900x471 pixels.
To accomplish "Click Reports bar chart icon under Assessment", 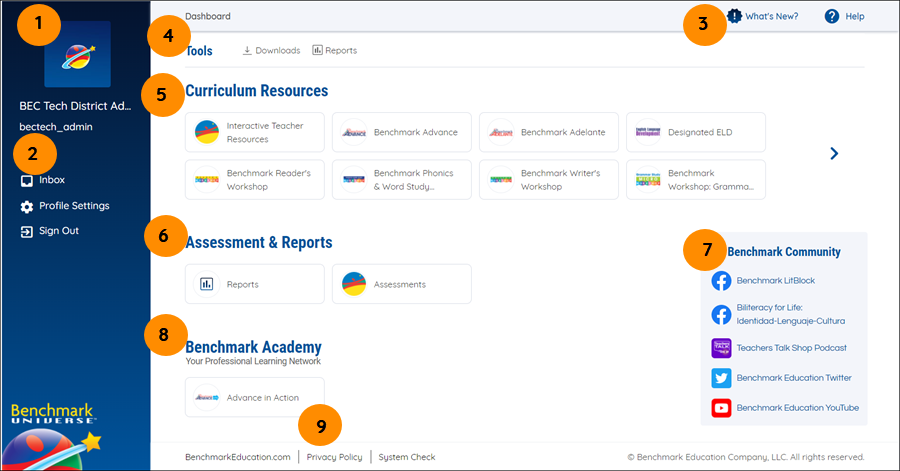I will (207, 284).
